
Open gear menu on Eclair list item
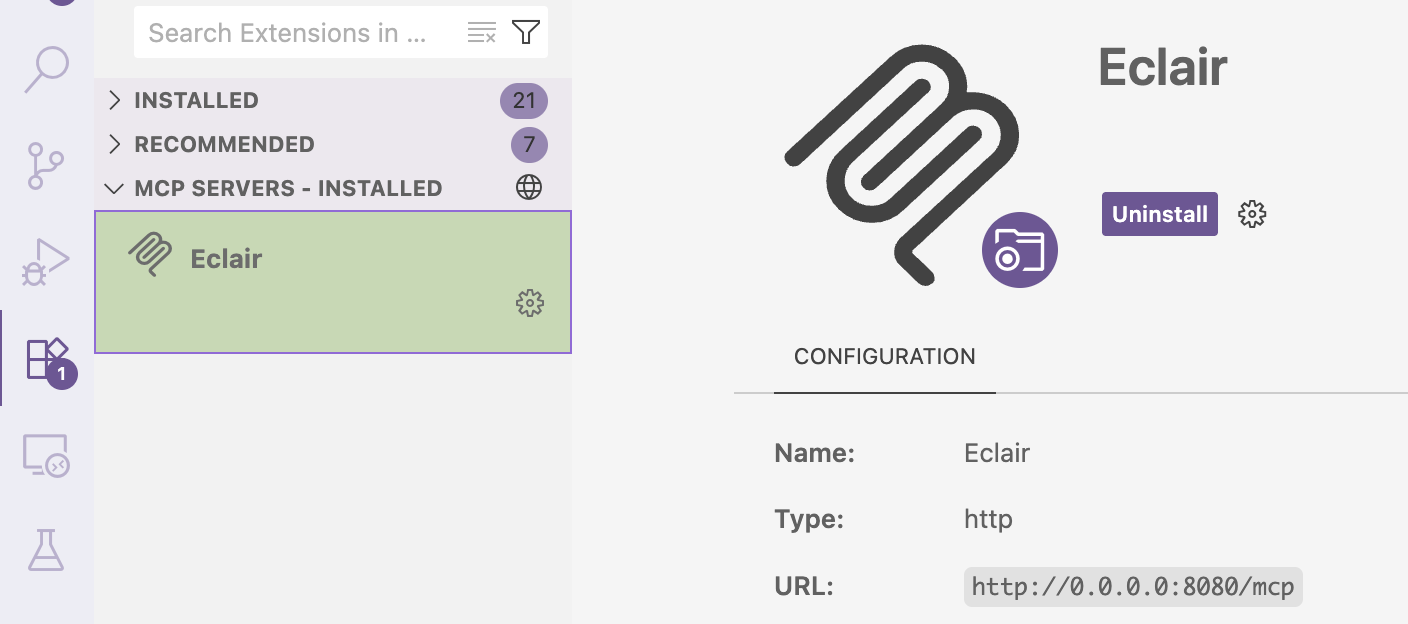tap(529, 303)
